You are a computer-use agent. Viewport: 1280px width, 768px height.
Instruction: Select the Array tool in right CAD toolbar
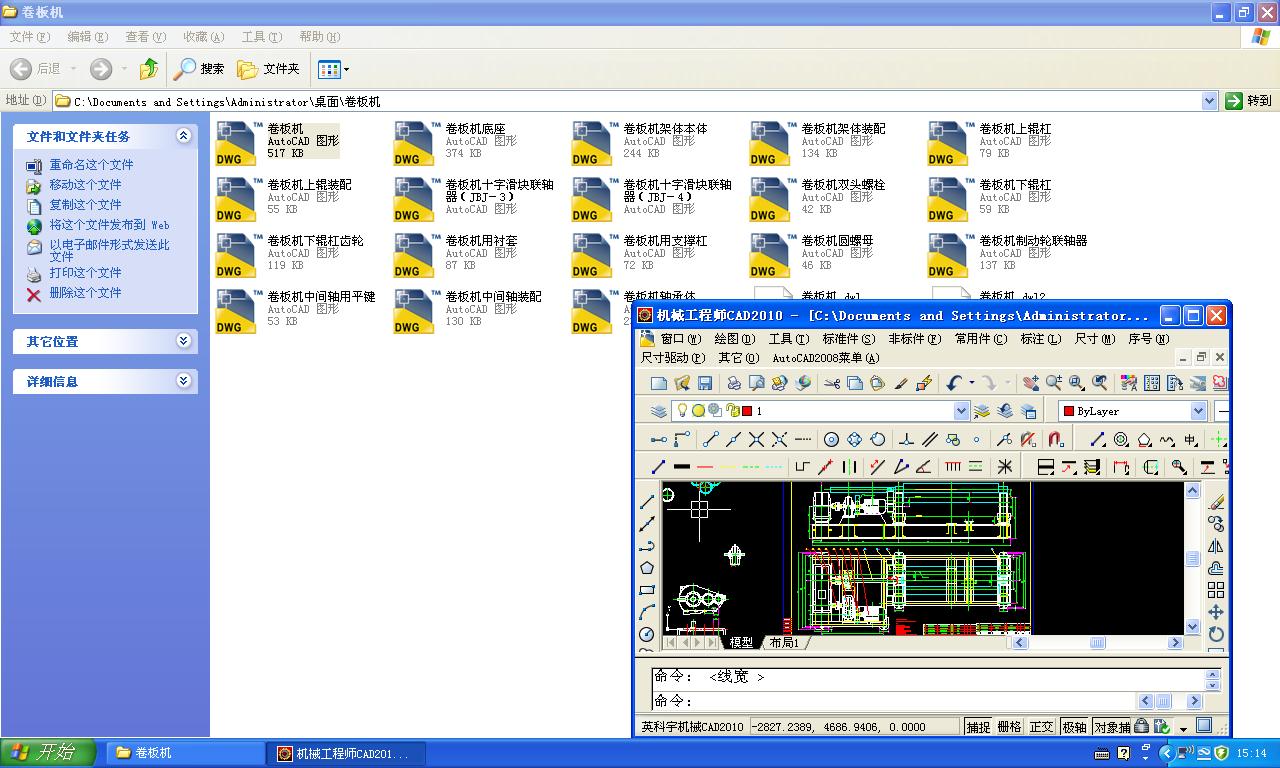coord(1216,590)
